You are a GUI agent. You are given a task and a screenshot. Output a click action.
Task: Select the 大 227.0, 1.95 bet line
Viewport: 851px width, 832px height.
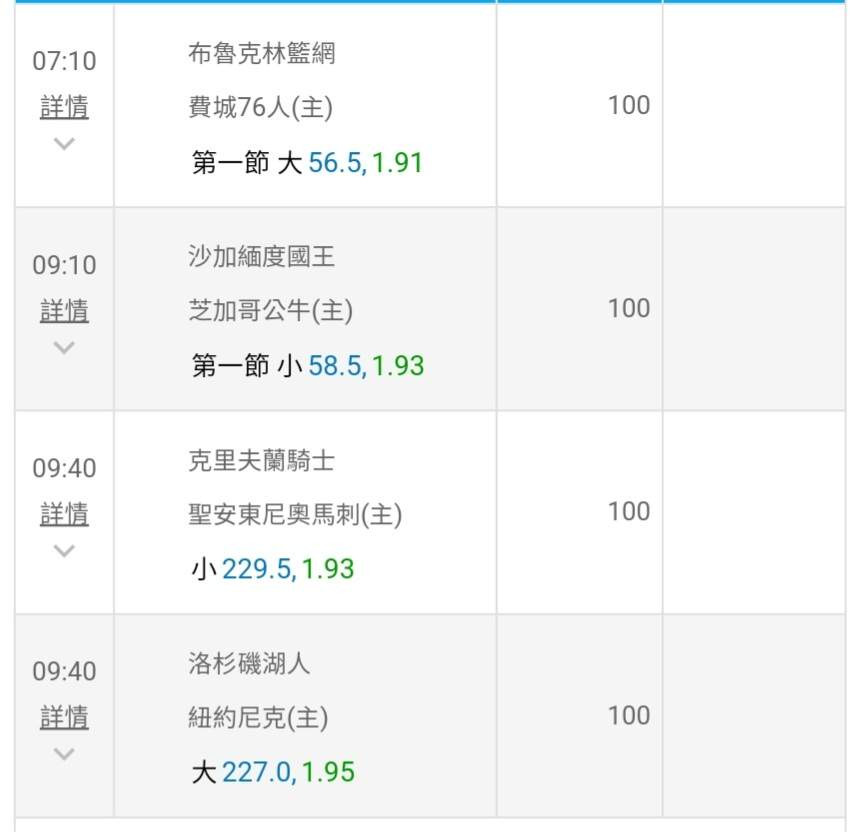point(273,772)
